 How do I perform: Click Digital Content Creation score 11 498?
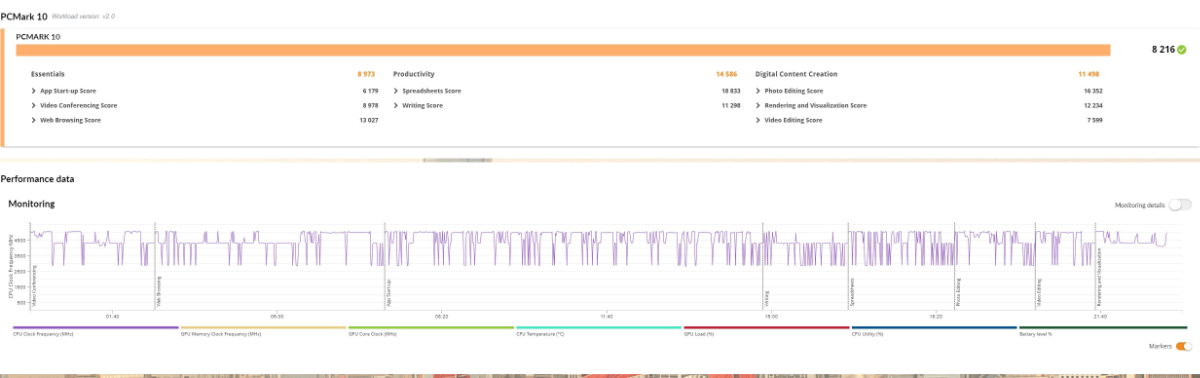(x=1089, y=74)
